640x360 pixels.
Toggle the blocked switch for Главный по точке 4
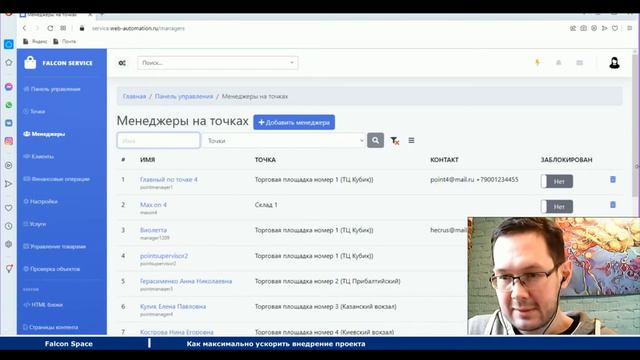tap(557, 181)
